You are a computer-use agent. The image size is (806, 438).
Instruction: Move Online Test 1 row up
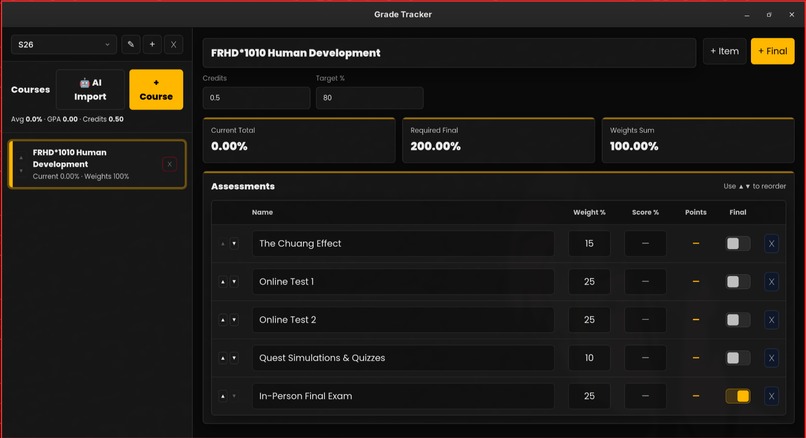[223, 282]
